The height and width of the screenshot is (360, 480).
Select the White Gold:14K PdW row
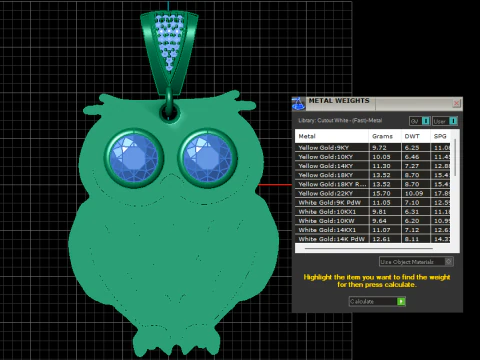(x=372, y=239)
